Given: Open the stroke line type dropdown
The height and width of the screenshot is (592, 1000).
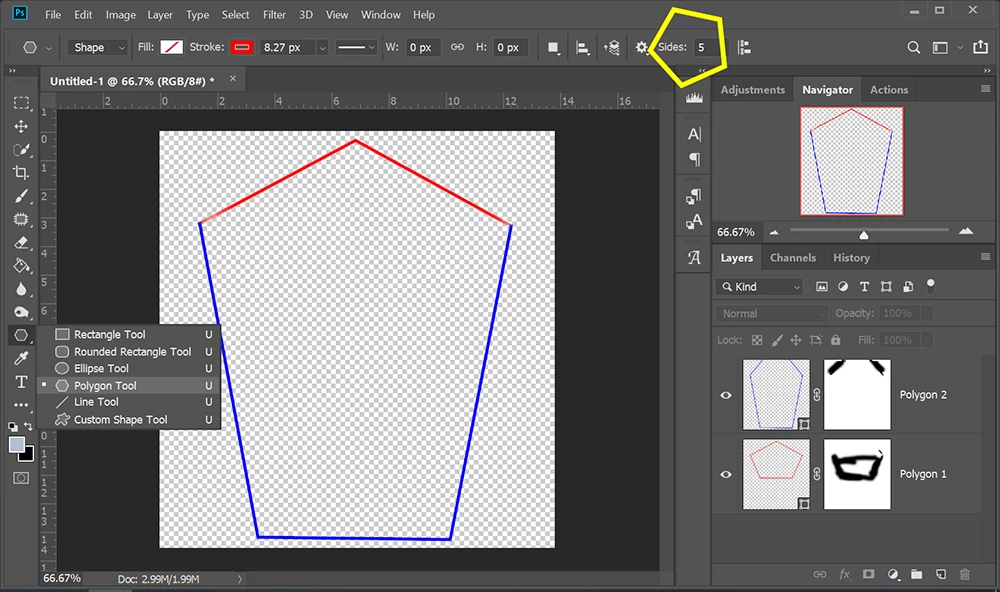Looking at the screenshot, I should tap(356, 47).
